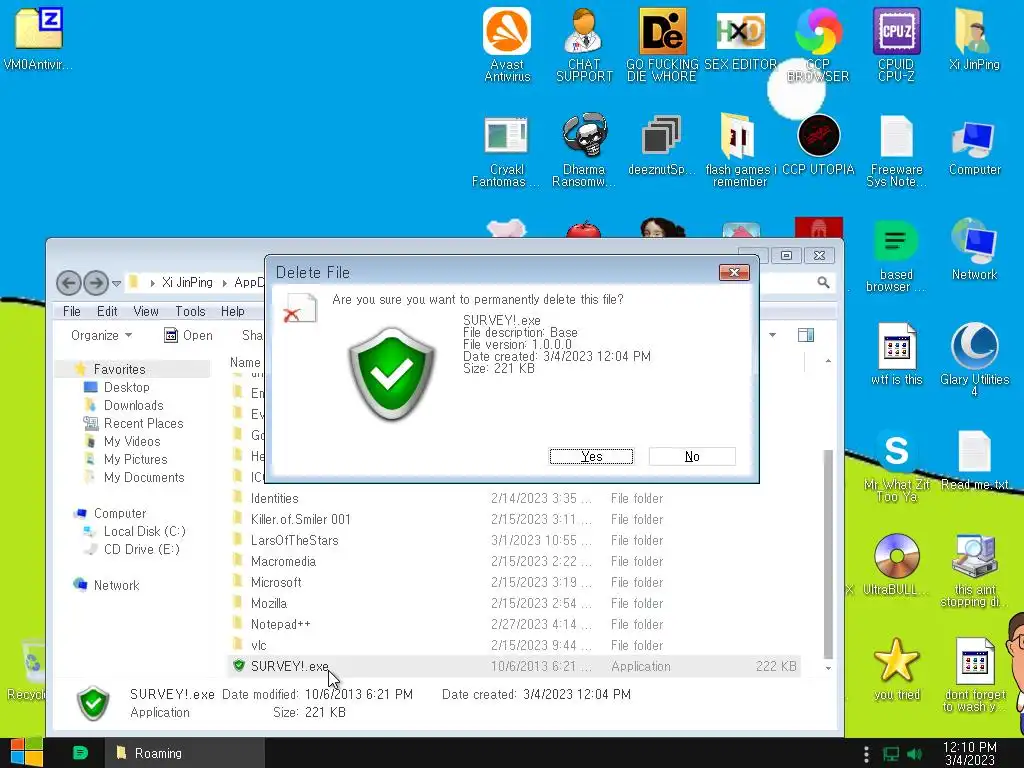
Task: Select Recent Places in navigation pane
Action: 143,423
